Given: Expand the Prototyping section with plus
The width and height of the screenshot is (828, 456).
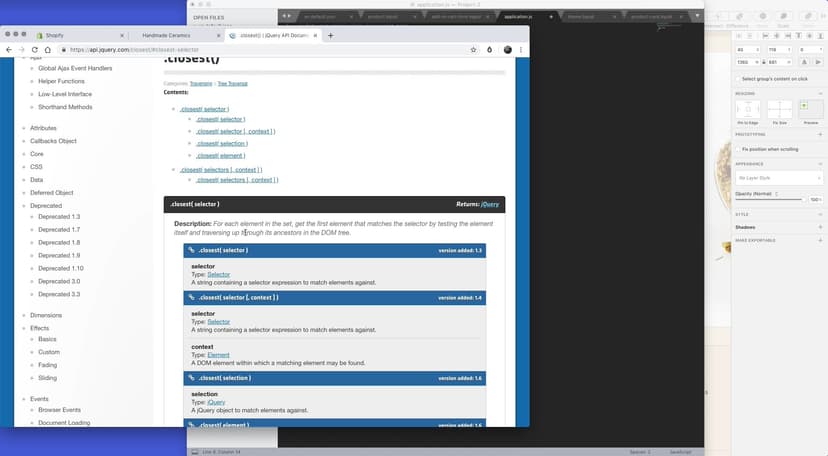Looking at the screenshot, I should point(820,134).
